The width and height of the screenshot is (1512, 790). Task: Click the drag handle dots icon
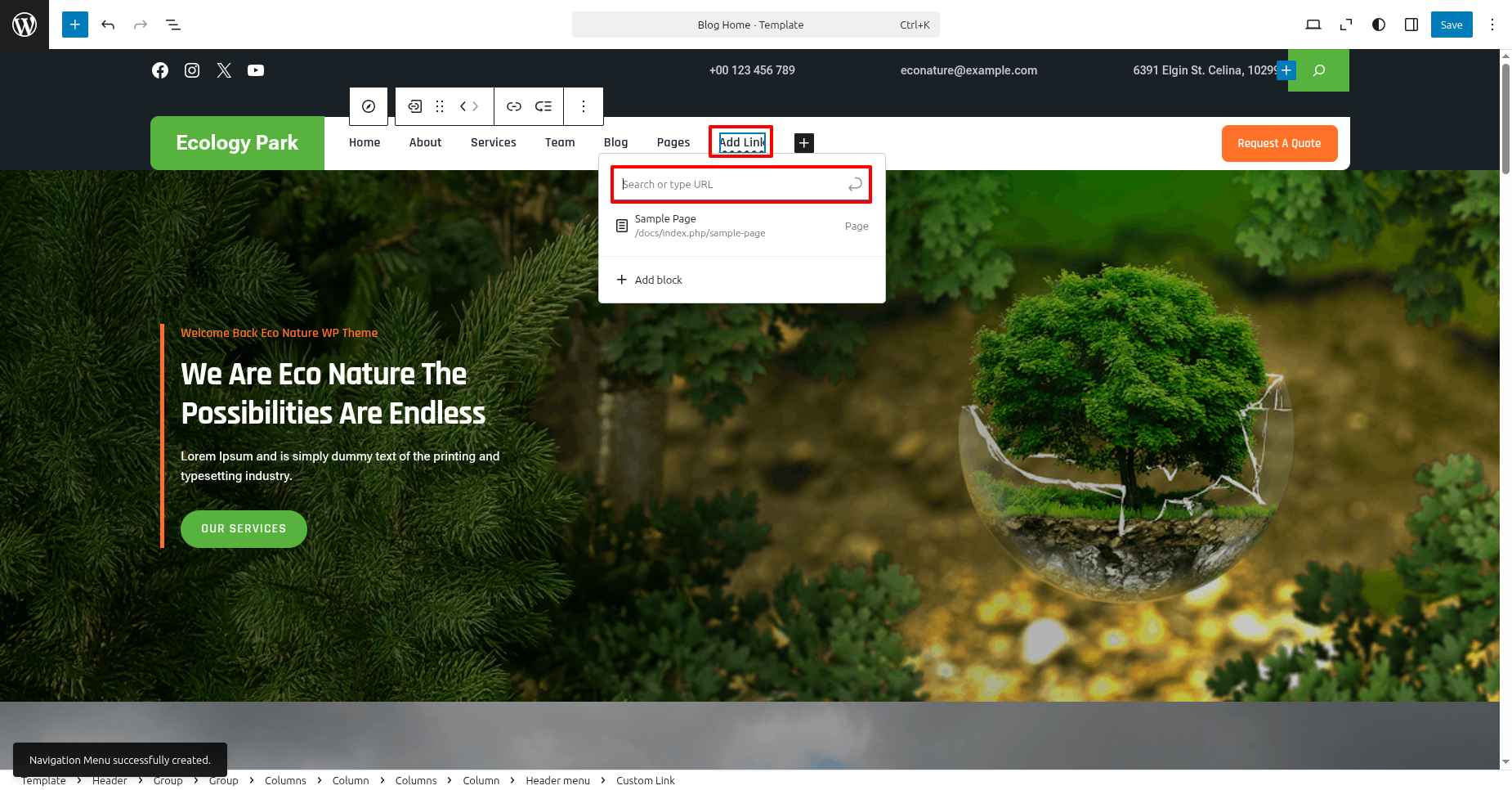click(440, 106)
